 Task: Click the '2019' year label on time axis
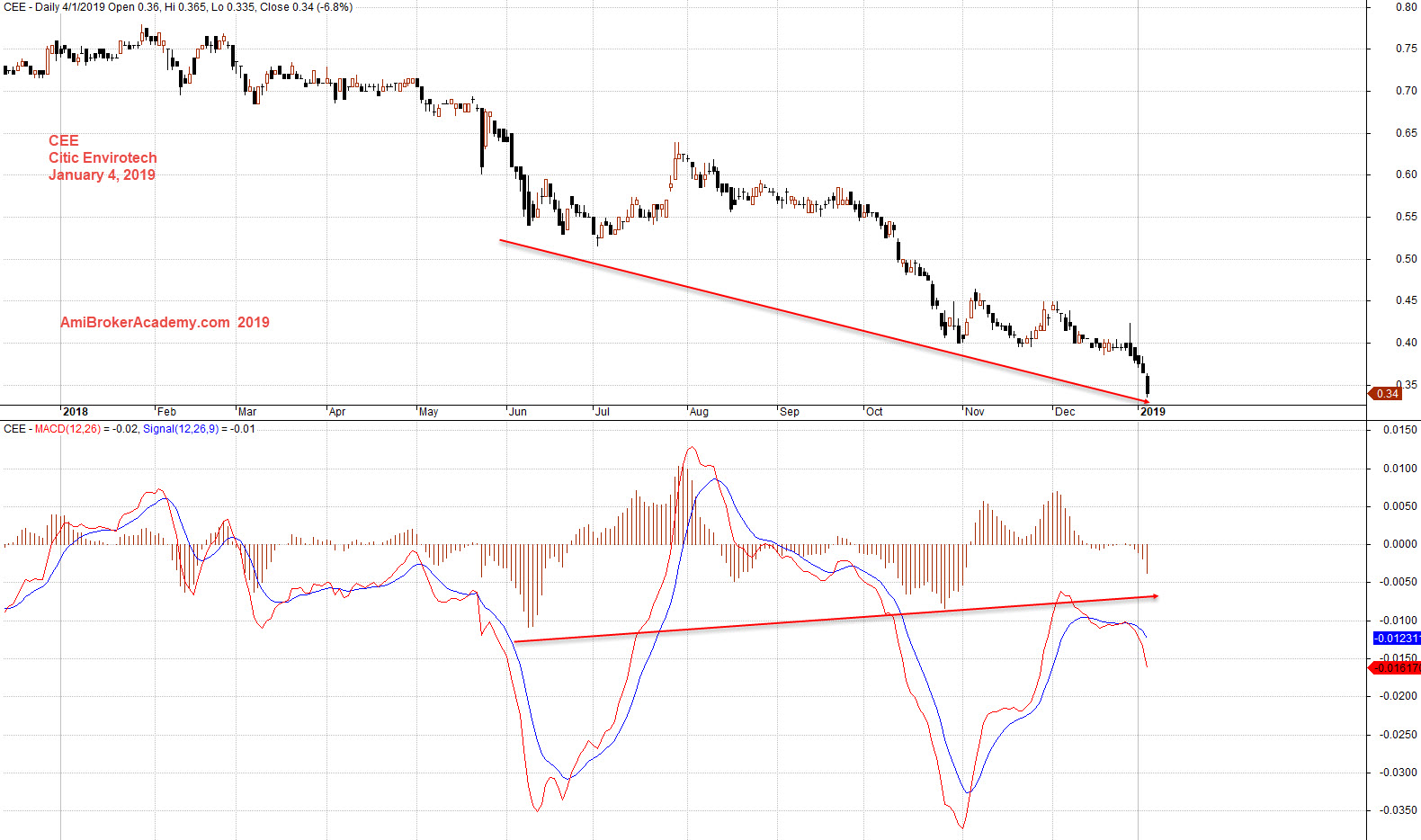click(x=1152, y=412)
